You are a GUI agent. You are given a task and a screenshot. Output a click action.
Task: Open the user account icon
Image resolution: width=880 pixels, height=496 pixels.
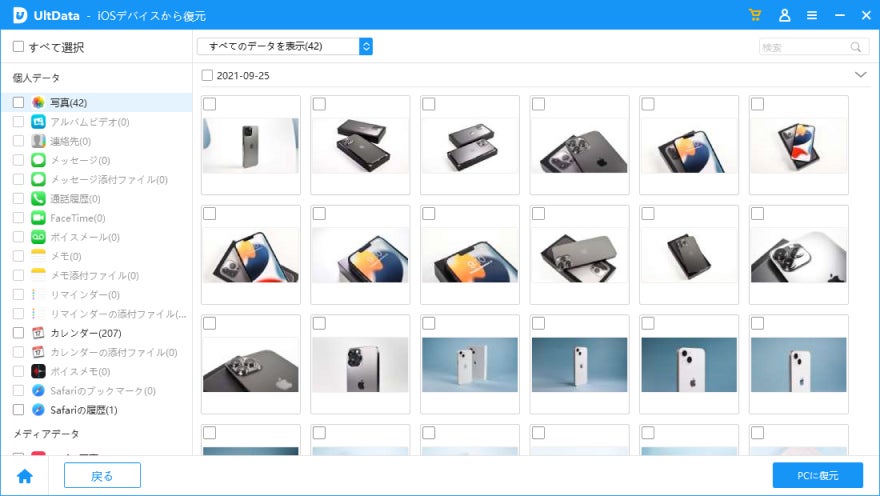click(785, 15)
